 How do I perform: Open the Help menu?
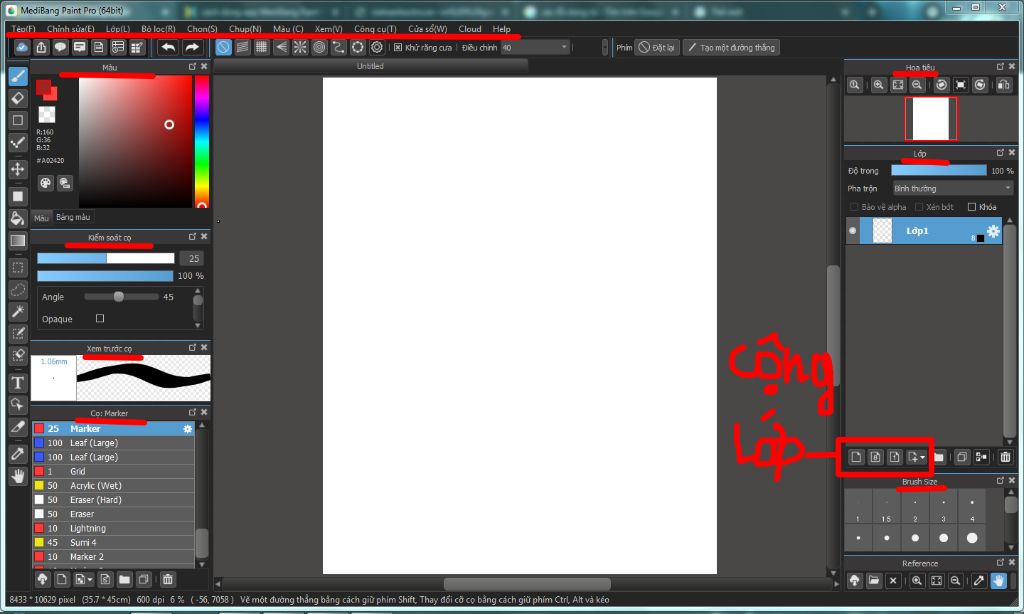[x=501, y=29]
